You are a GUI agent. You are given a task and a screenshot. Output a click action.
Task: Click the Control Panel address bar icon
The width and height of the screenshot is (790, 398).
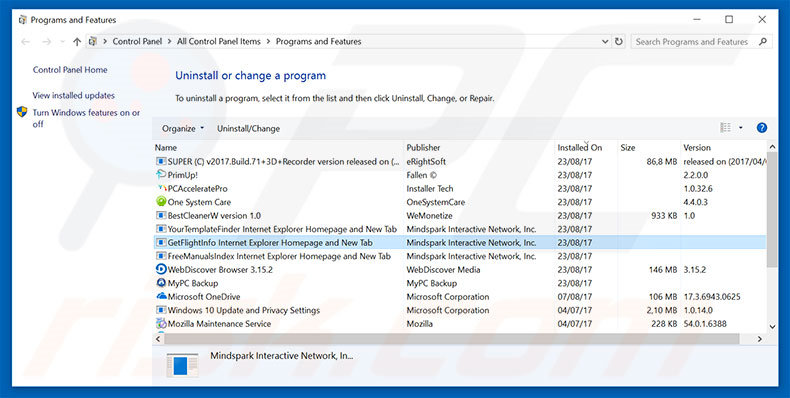click(x=92, y=42)
